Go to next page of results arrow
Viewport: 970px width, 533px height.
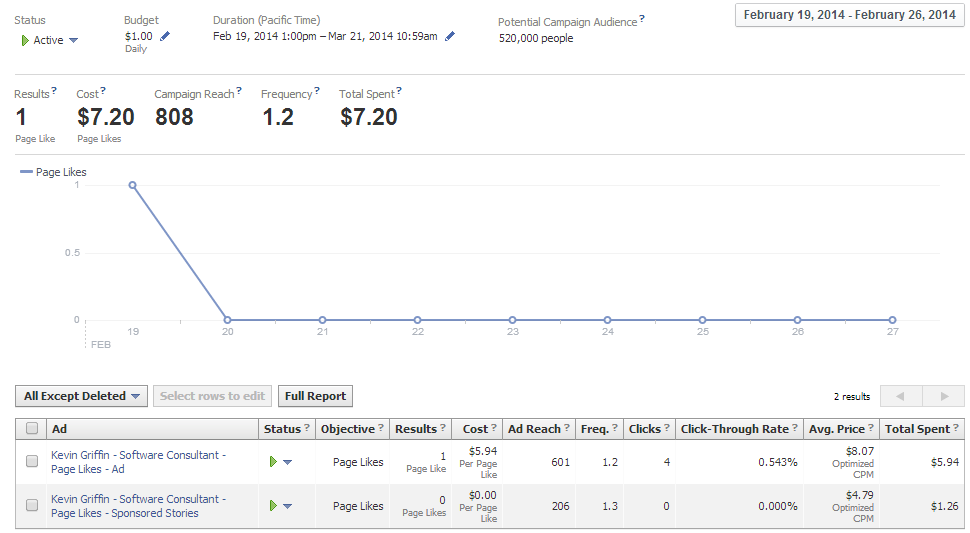[x=943, y=396]
